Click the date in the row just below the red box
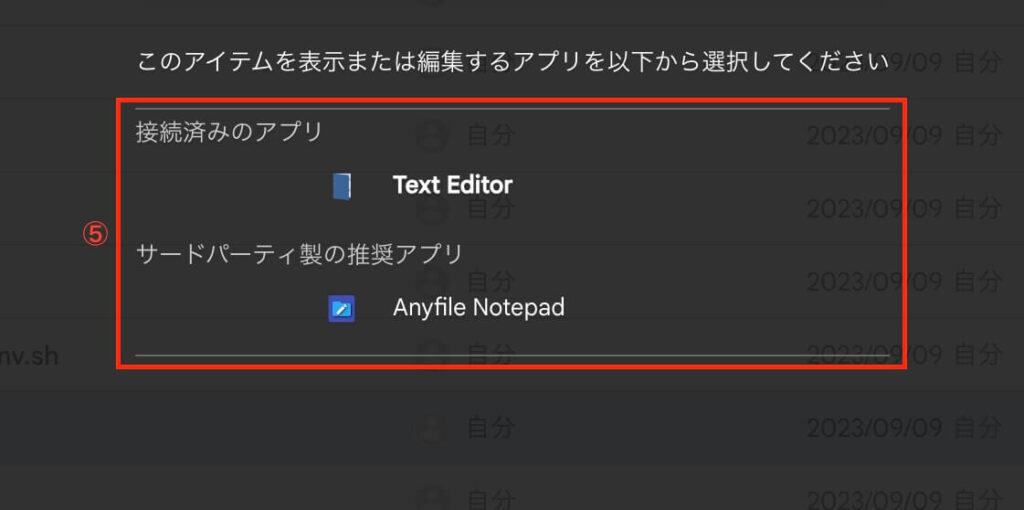 coord(874,428)
